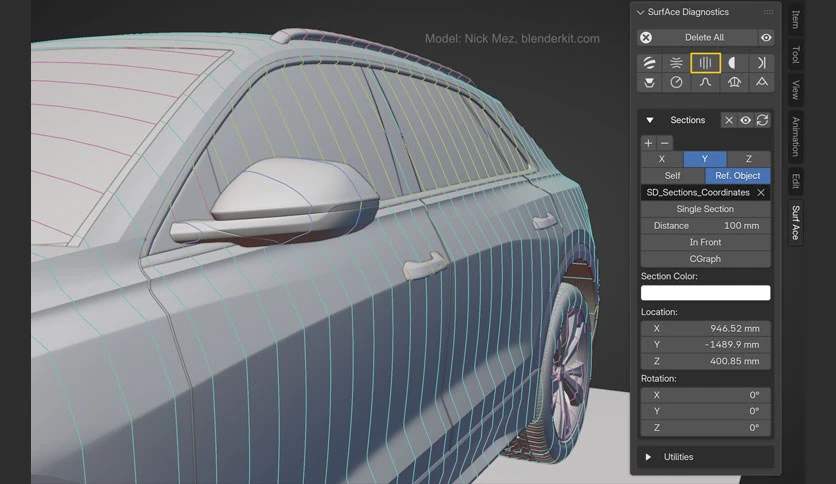Click the Location Z 400.85 mm field

pyautogui.click(x=705, y=361)
